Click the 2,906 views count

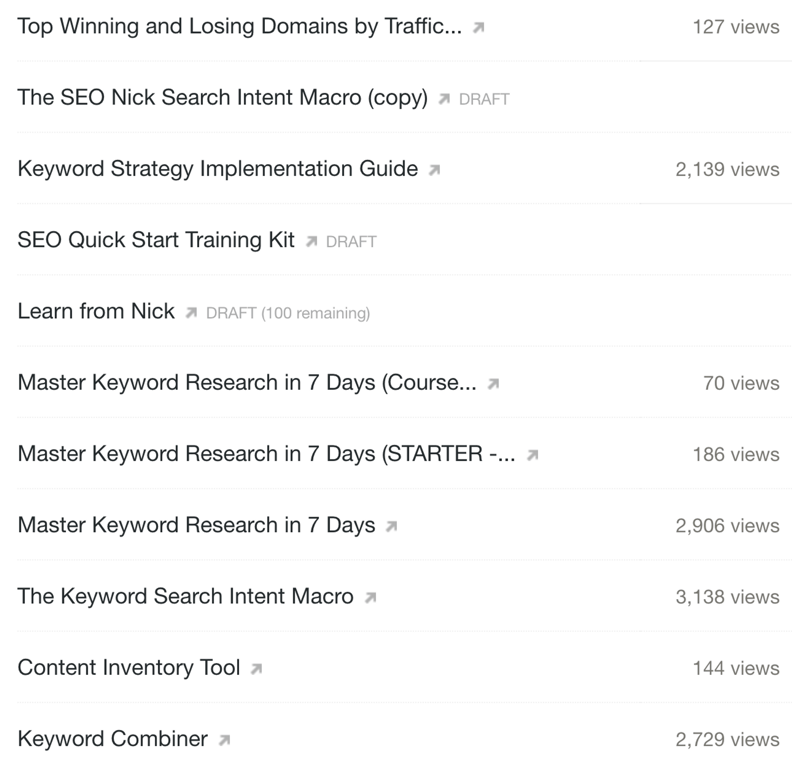click(x=727, y=526)
